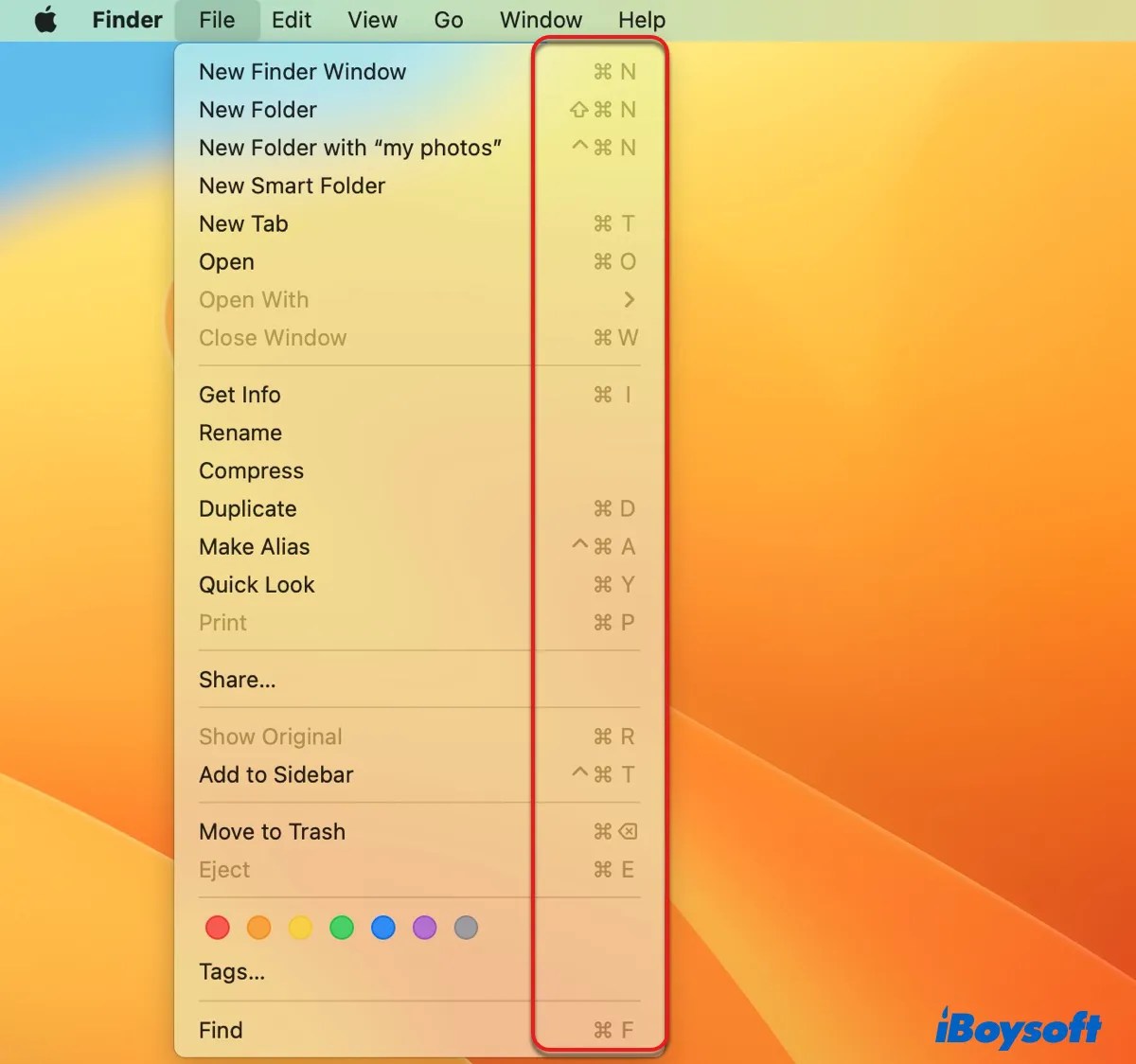The height and width of the screenshot is (1064, 1136).
Task: Open the Go menu
Action: 448,20
